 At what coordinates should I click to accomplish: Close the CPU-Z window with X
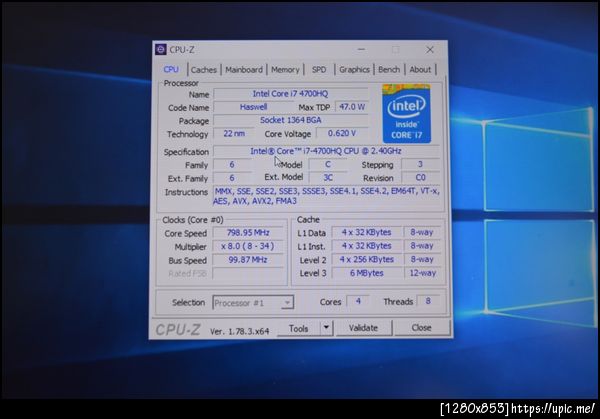tap(430, 50)
